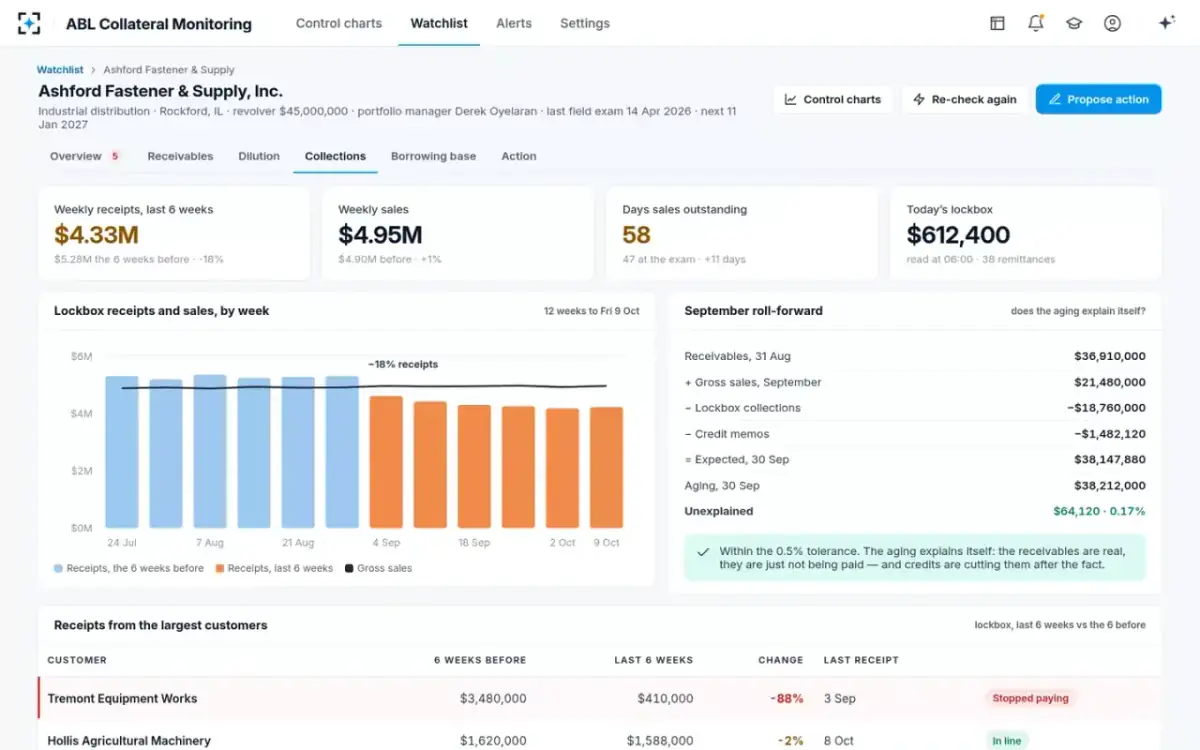Click the LAST 6 WEEKS column header
Image resolution: width=1200 pixels, height=750 pixels.
point(654,660)
